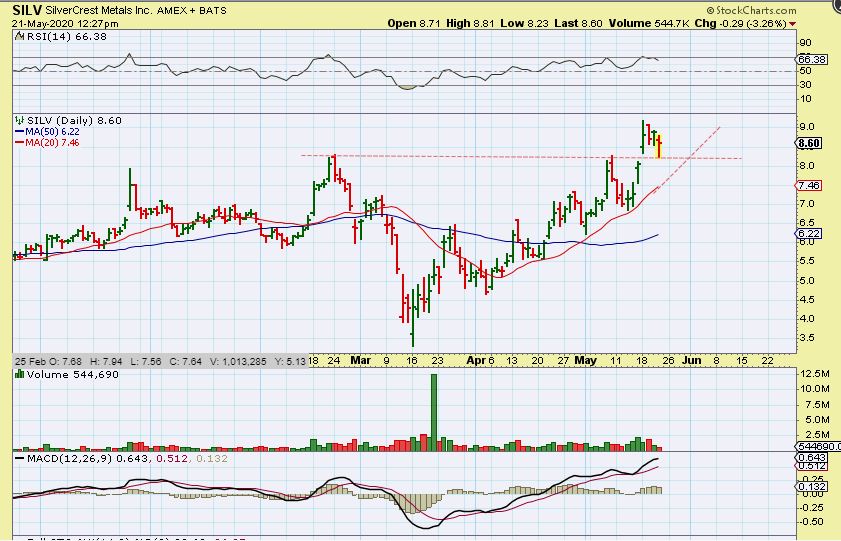Click the dashed red horizontal resistance line

click(500, 157)
